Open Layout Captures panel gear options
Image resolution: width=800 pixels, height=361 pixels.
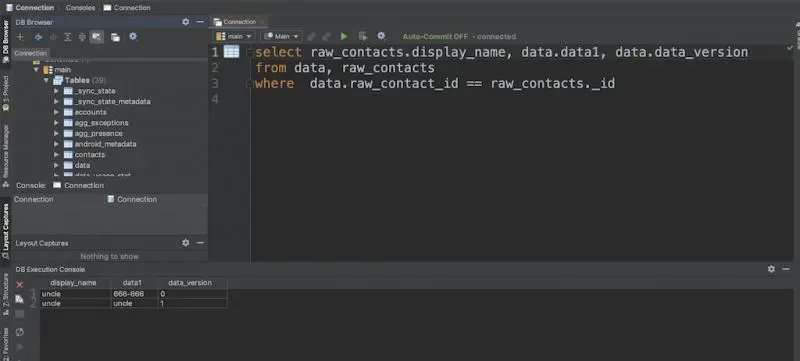point(186,243)
